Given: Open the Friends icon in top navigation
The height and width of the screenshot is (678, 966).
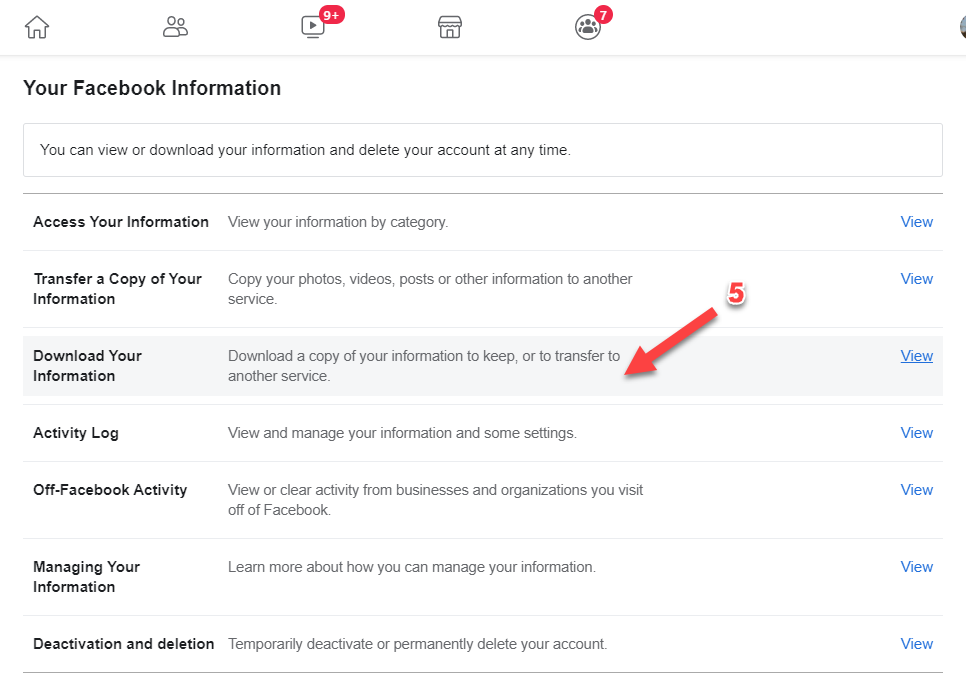Looking at the screenshot, I should 175,27.
